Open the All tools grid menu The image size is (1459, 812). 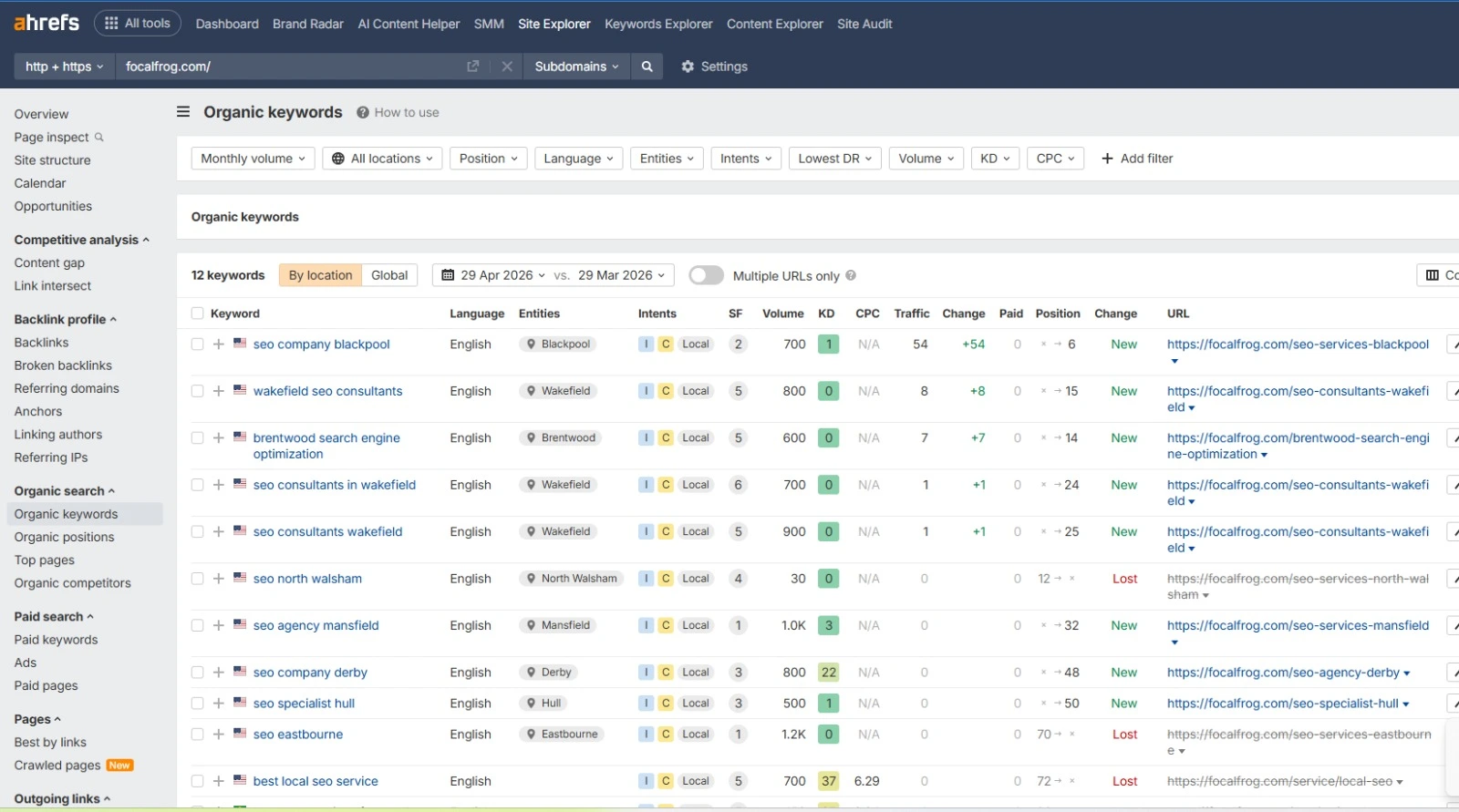click(x=138, y=23)
